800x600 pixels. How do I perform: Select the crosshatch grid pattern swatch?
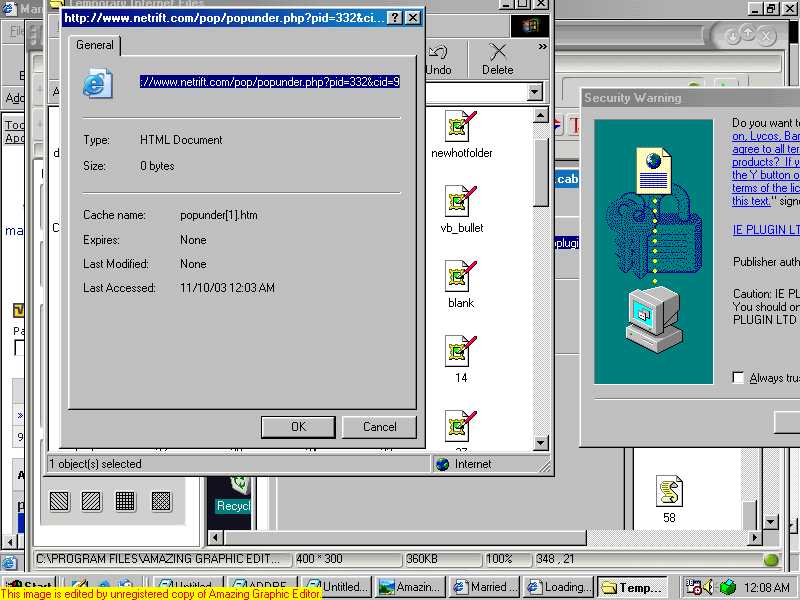pyautogui.click(x=125, y=501)
